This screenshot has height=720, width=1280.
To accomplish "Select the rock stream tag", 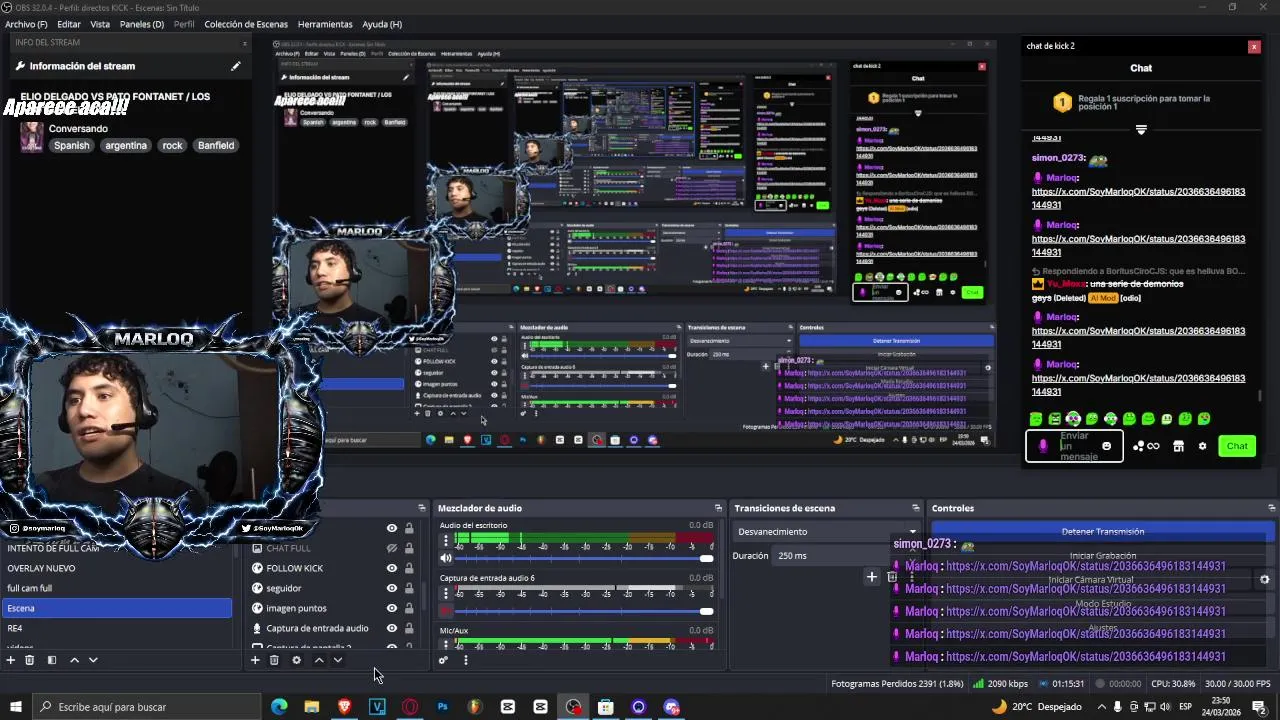I will (x=173, y=145).
